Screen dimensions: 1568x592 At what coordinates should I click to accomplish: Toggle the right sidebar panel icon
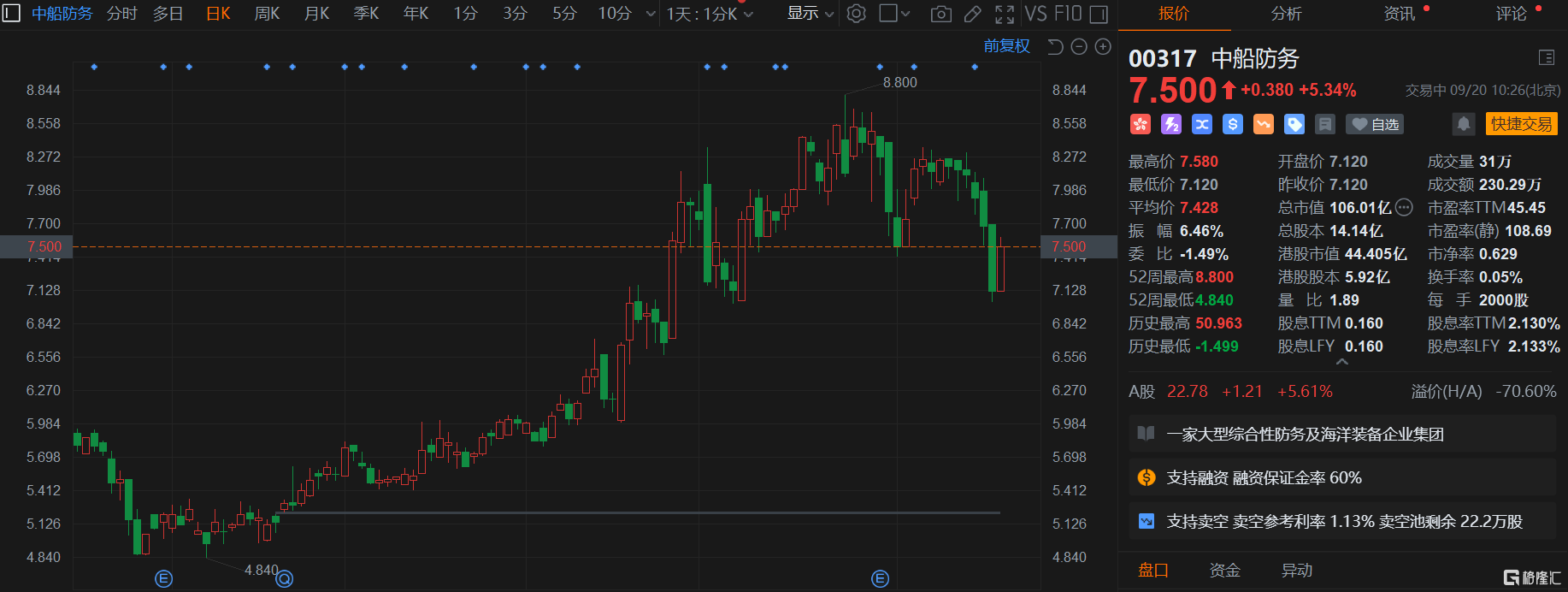pyautogui.click(x=1099, y=14)
